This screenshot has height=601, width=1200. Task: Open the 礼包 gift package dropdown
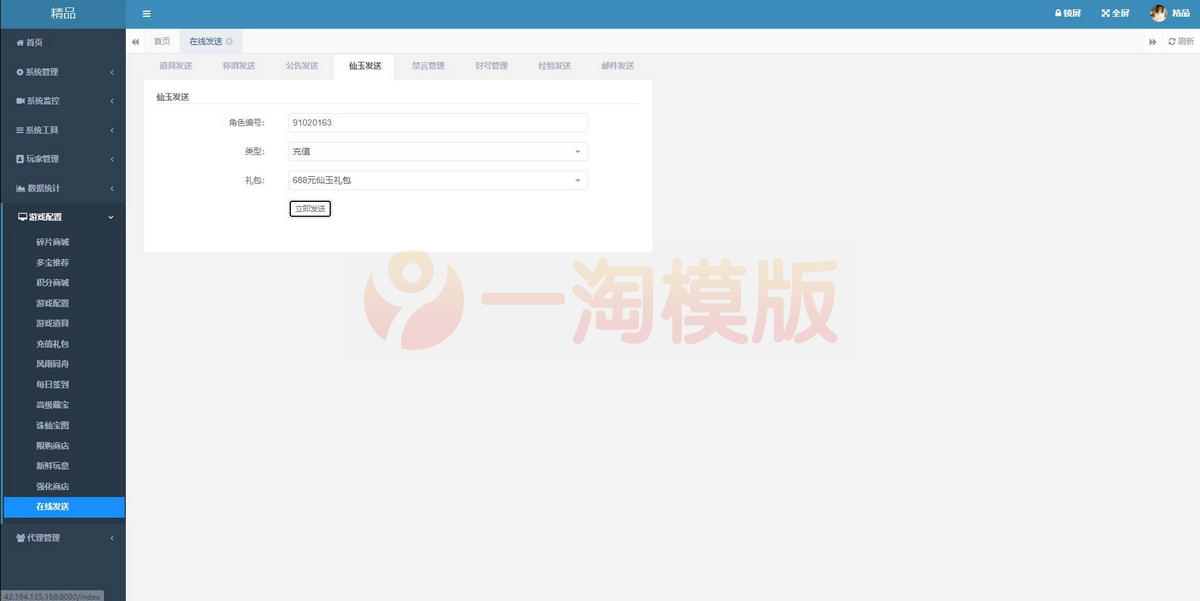(437, 180)
